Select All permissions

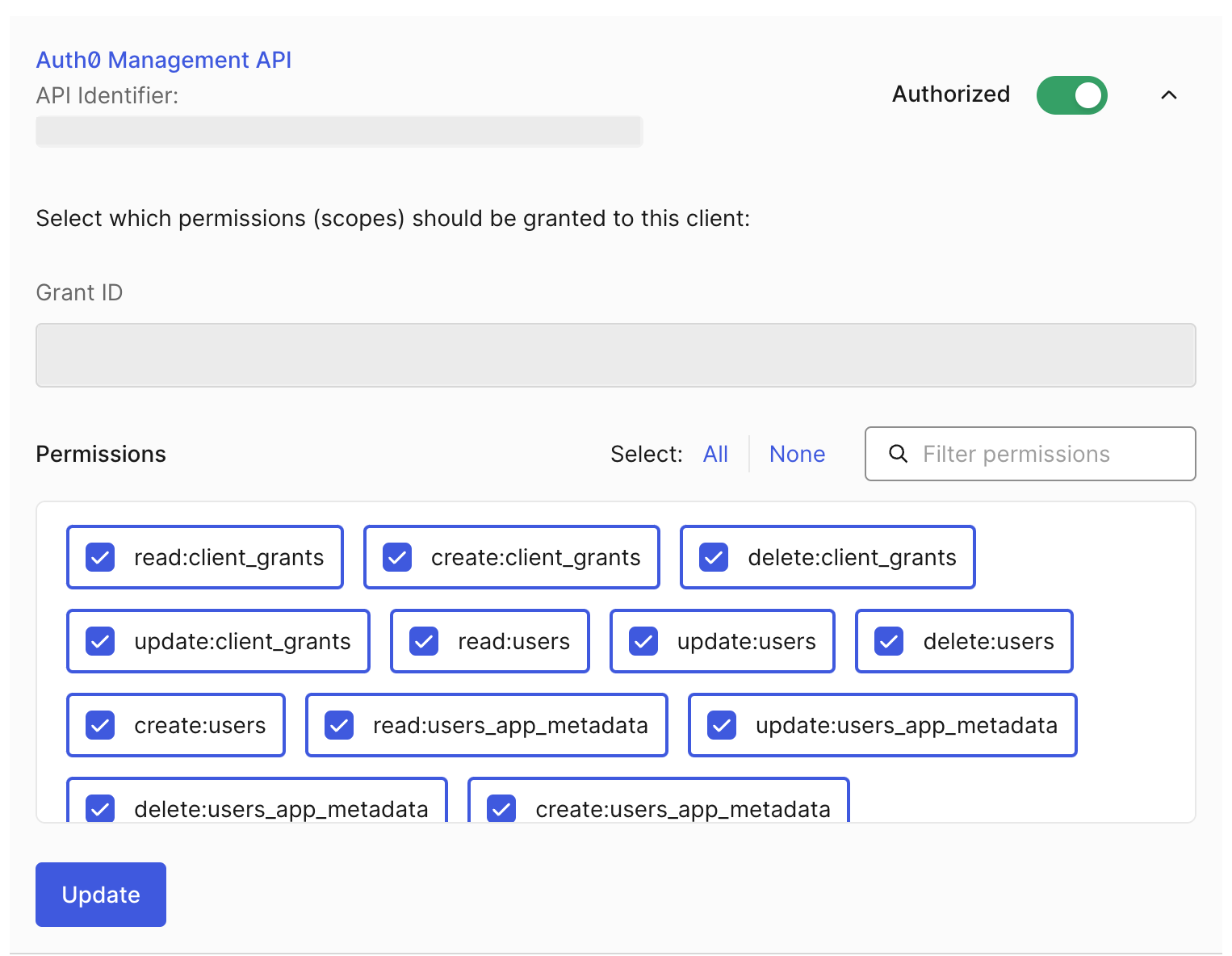coord(715,454)
